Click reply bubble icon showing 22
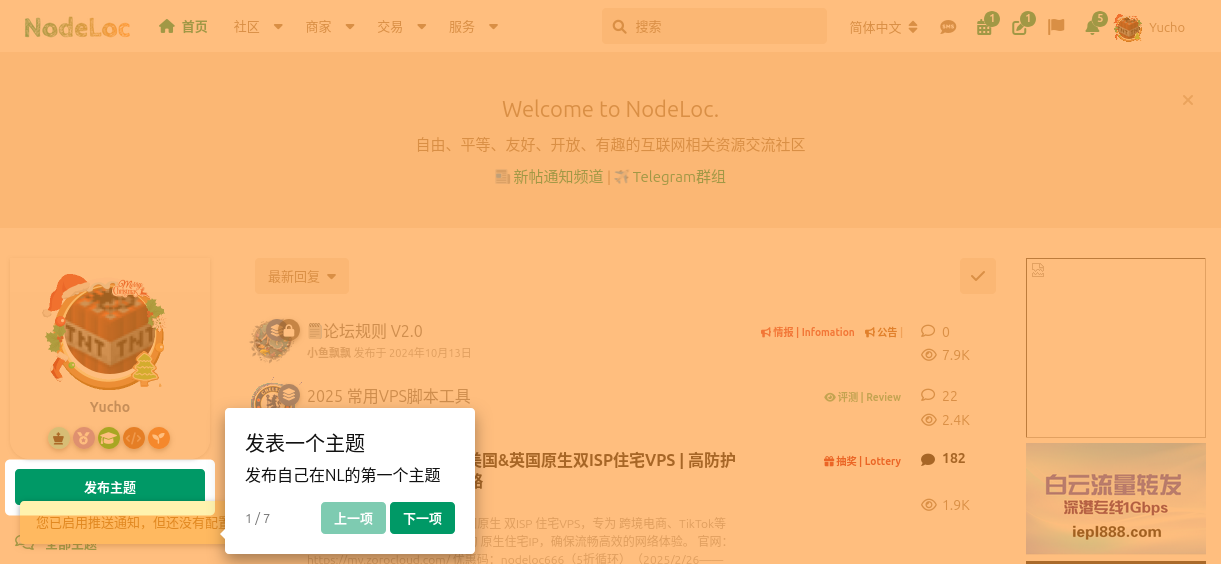The image size is (1221, 564). [x=928, y=395]
